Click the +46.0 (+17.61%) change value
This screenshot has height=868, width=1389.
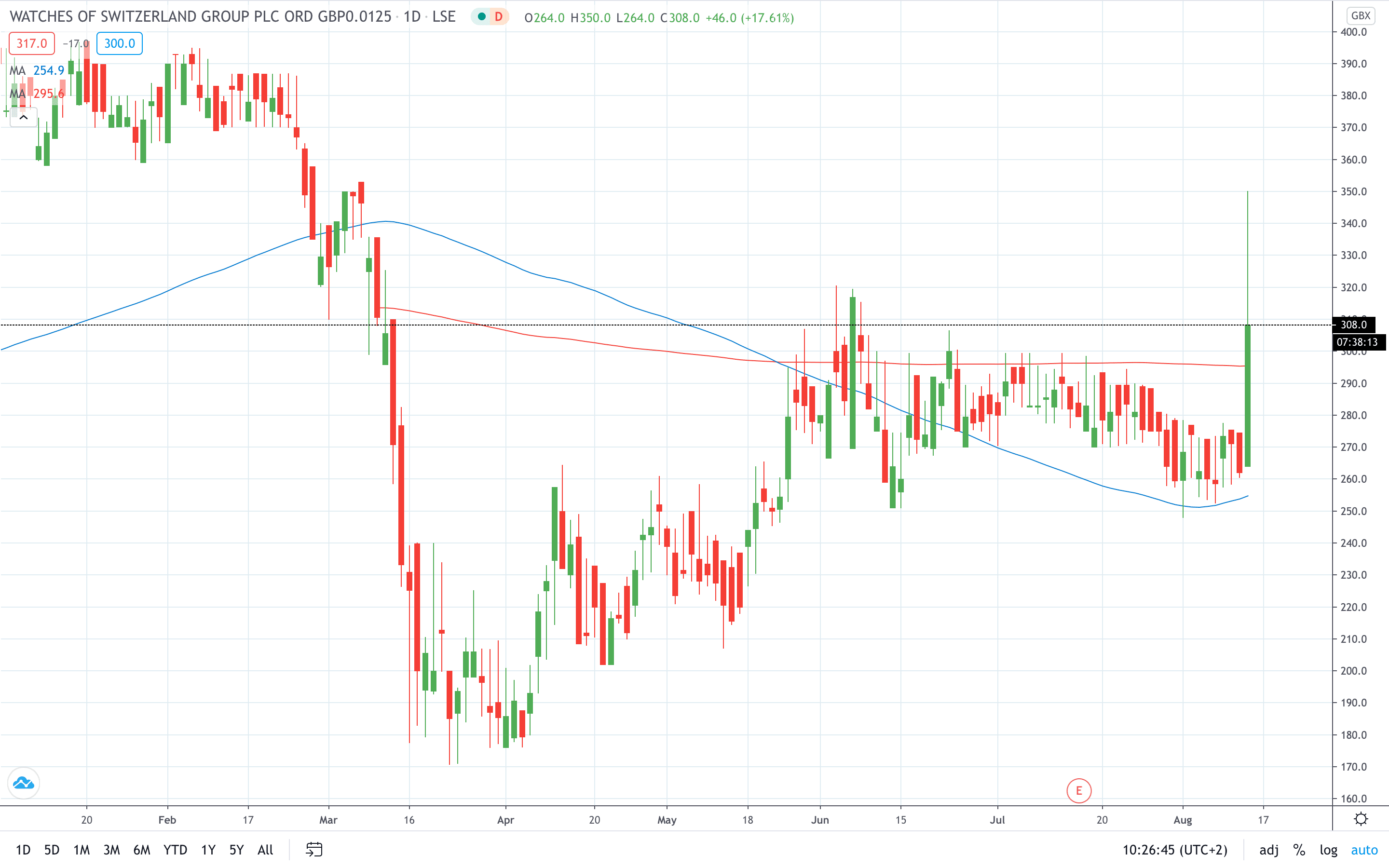coord(749,18)
